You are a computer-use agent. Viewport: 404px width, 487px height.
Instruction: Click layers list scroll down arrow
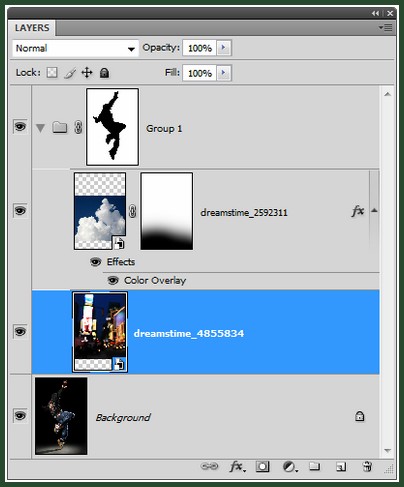387,451
